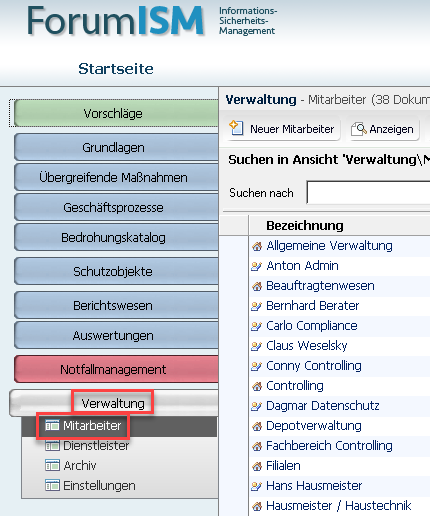Click the house icon beside Filialen
This screenshot has height=516, width=430.
point(257,466)
